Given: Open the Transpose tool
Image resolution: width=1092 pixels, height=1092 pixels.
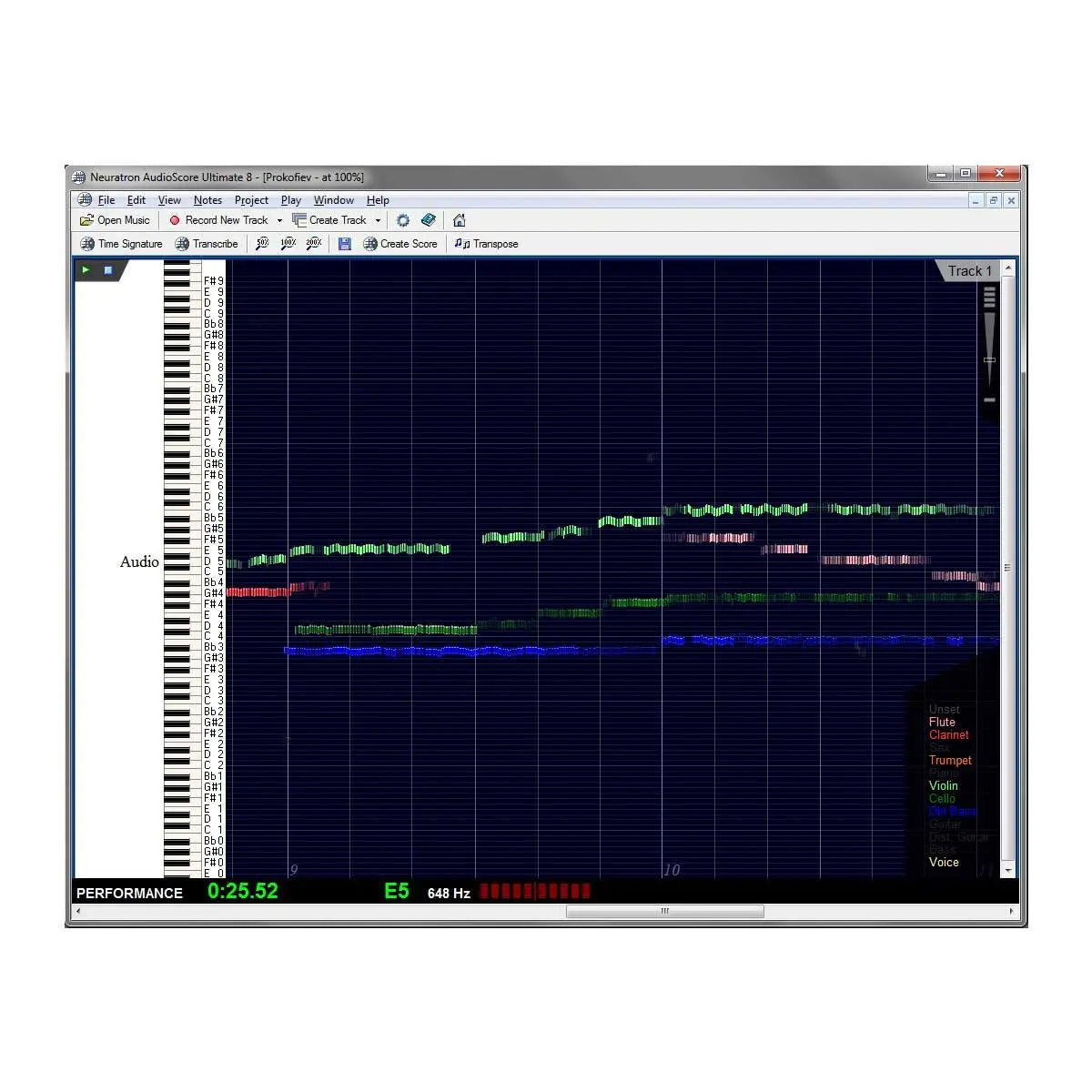Looking at the screenshot, I should pyautogui.click(x=486, y=243).
